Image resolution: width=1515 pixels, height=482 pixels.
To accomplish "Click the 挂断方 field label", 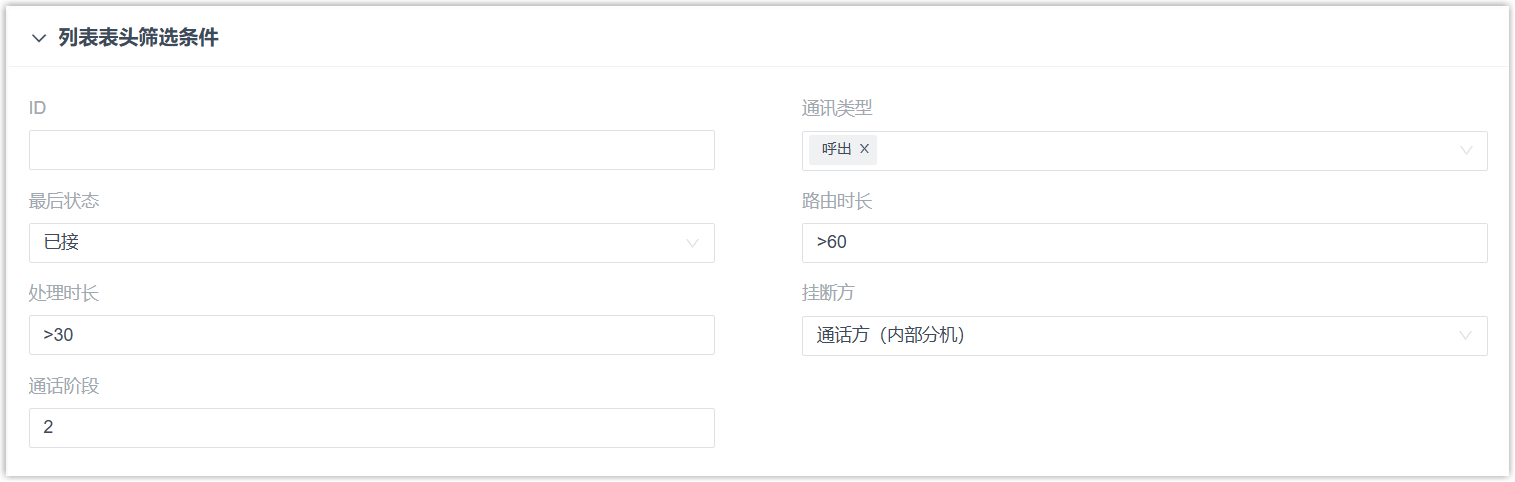I will (828, 293).
